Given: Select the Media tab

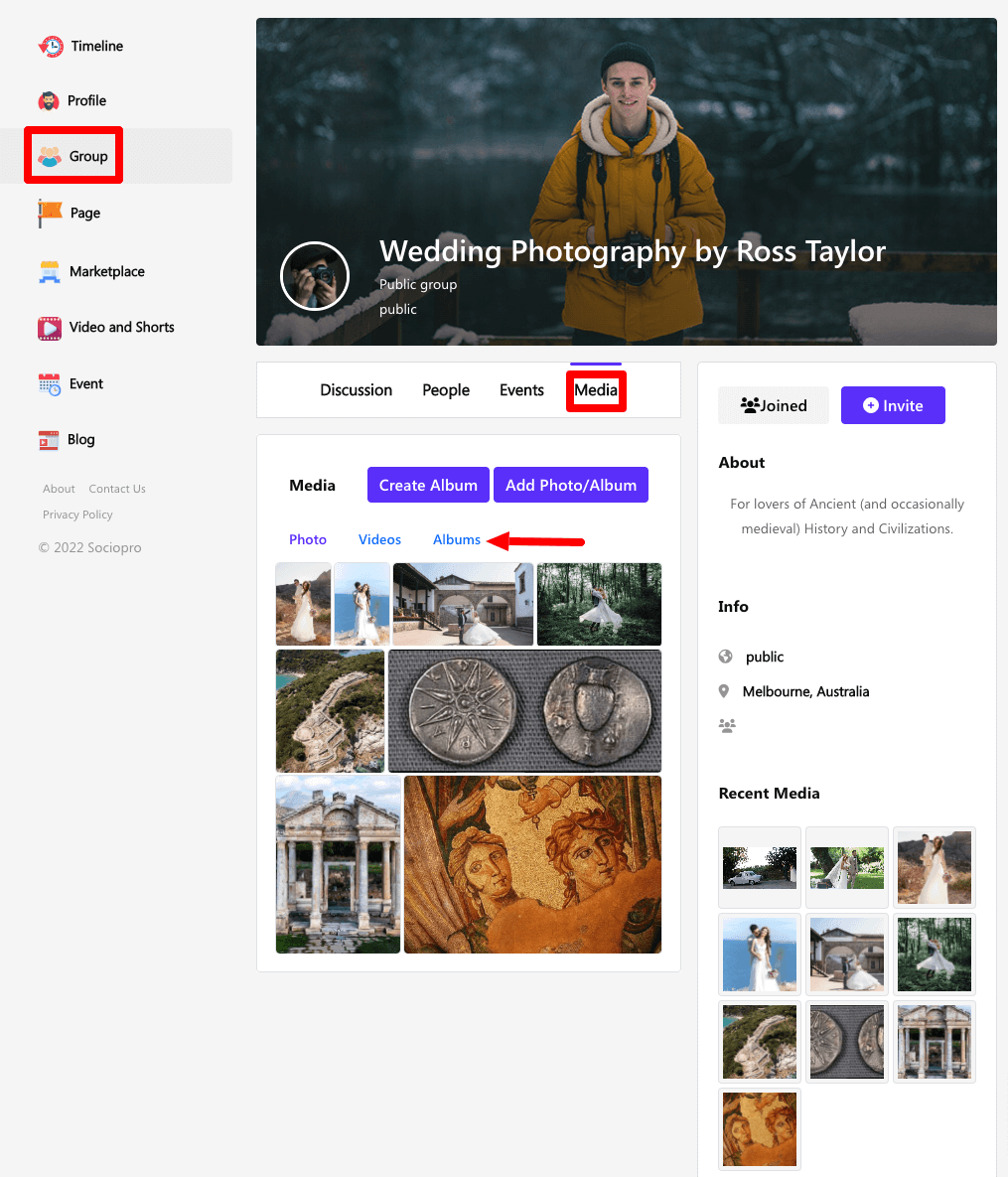Looking at the screenshot, I should pos(596,390).
